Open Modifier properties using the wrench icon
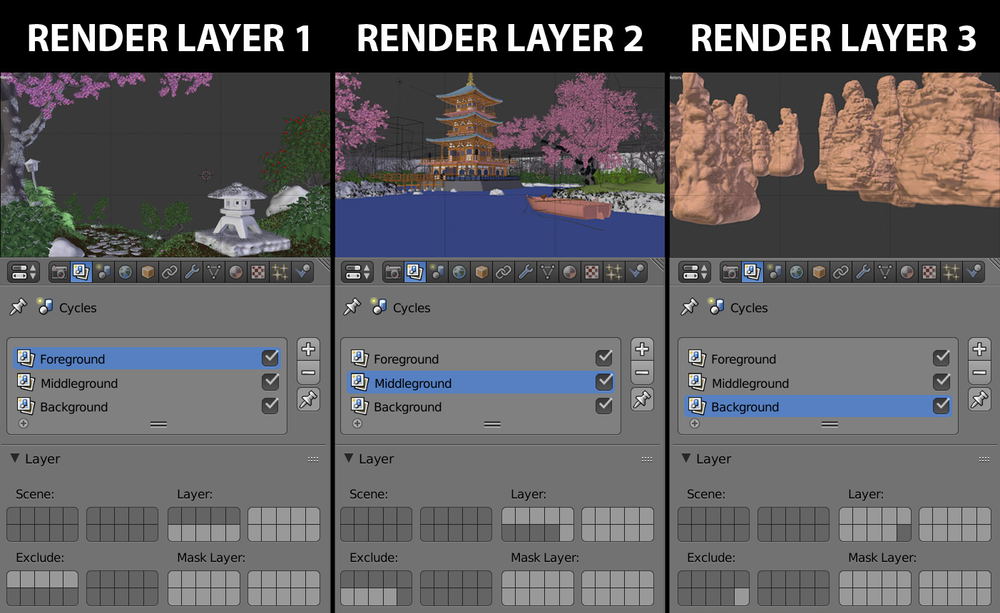 pyautogui.click(x=190, y=271)
